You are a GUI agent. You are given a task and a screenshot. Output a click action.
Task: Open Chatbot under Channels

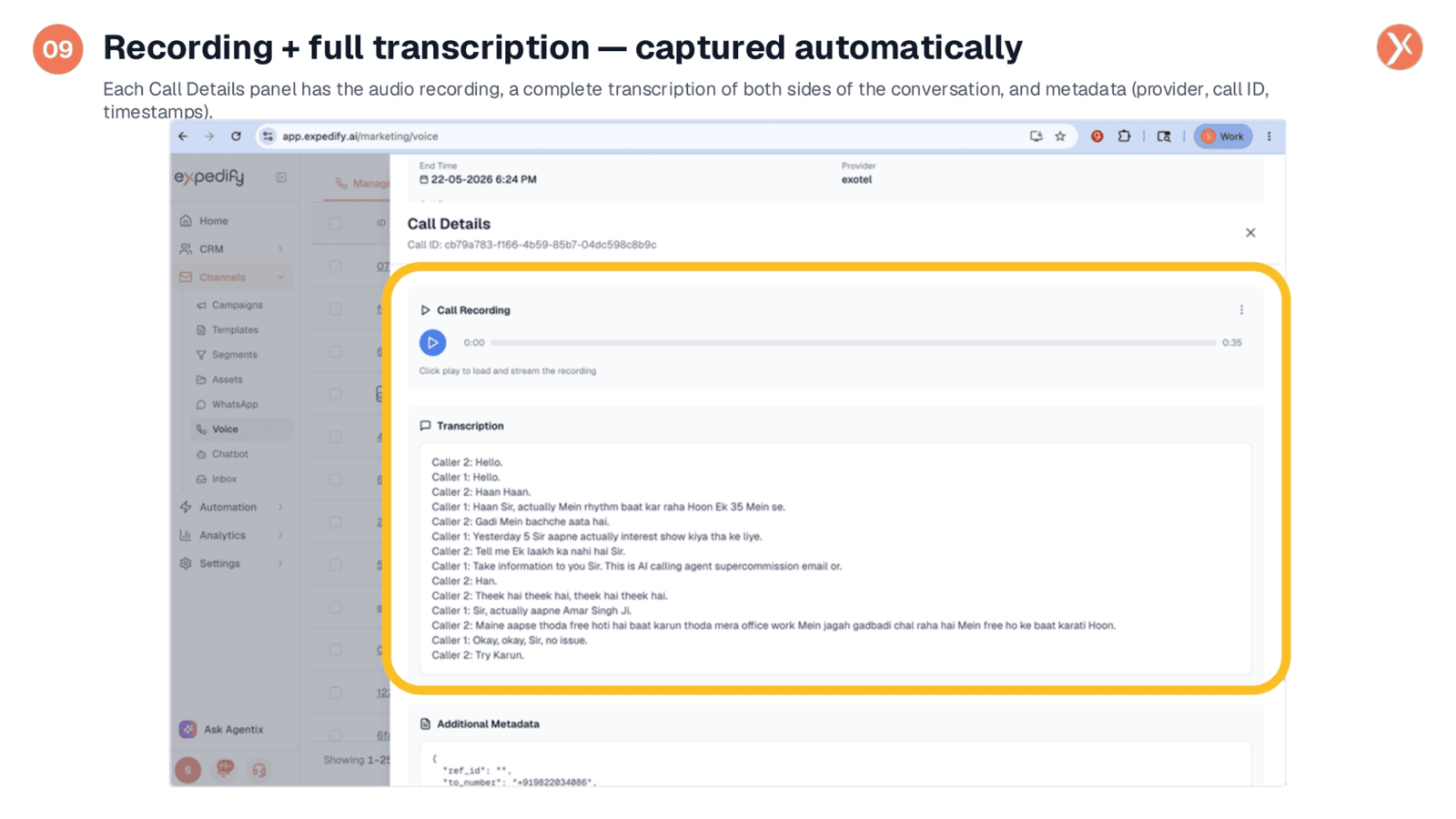229,454
